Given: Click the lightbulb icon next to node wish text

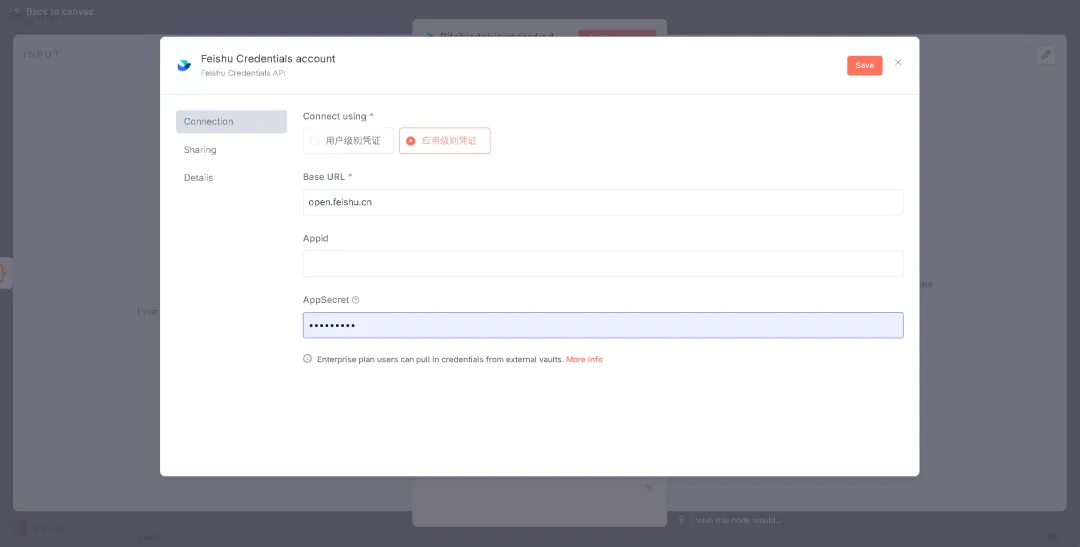Looking at the screenshot, I should 682,519.
